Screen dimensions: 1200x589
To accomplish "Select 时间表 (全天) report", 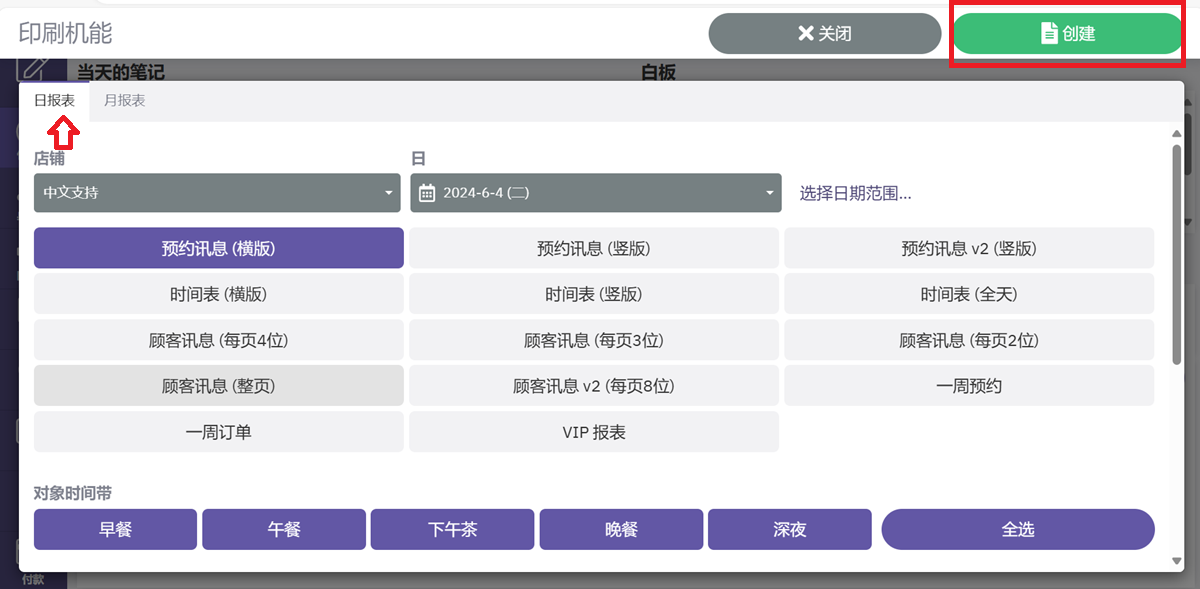I will tap(969, 294).
